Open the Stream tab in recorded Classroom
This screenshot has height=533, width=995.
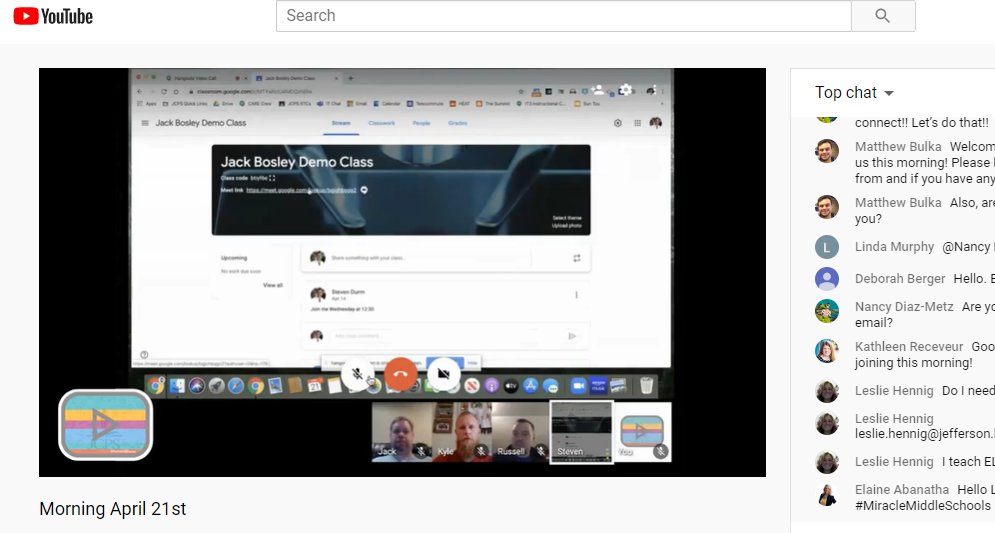341,123
